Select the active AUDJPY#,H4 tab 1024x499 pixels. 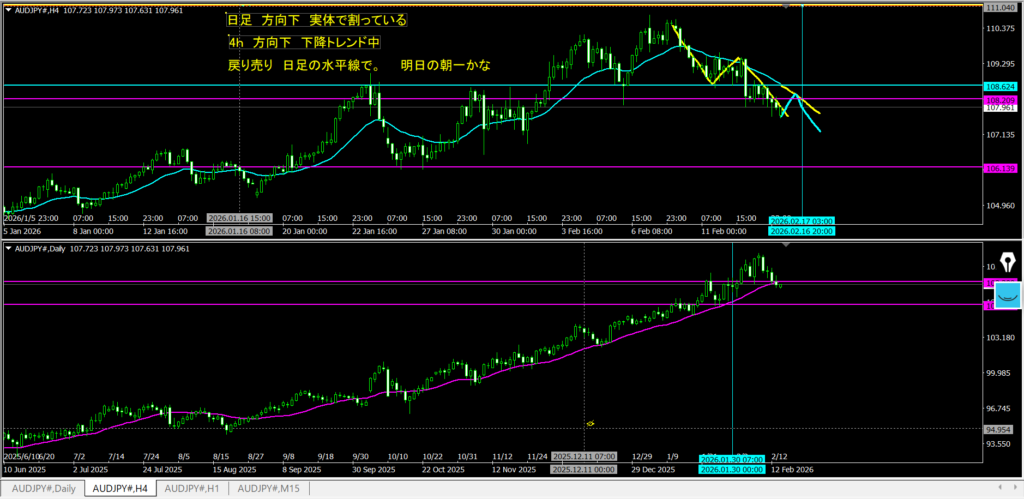tap(118, 488)
